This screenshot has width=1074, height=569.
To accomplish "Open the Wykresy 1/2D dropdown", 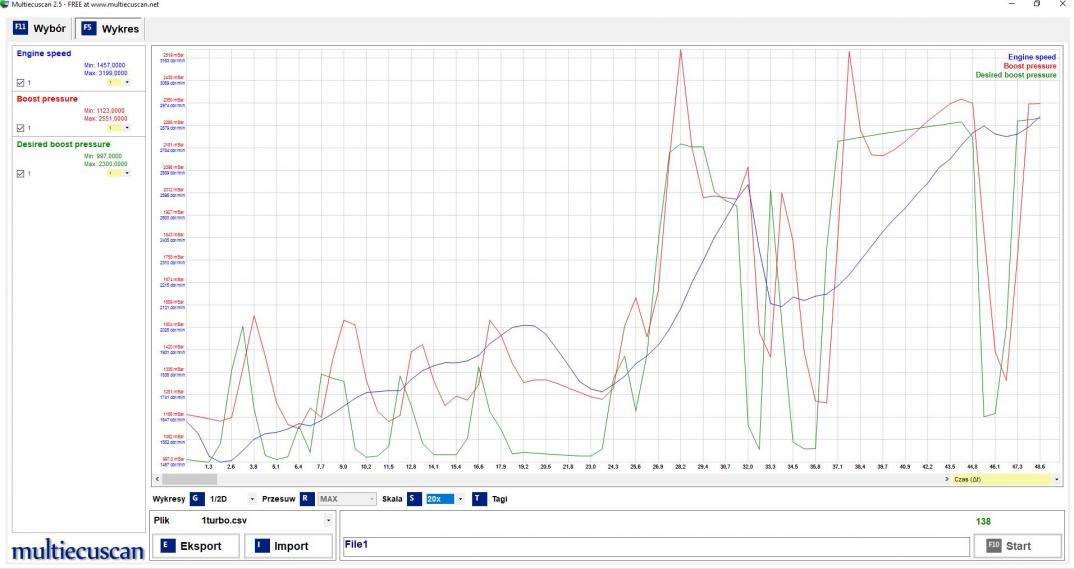I will (252, 498).
